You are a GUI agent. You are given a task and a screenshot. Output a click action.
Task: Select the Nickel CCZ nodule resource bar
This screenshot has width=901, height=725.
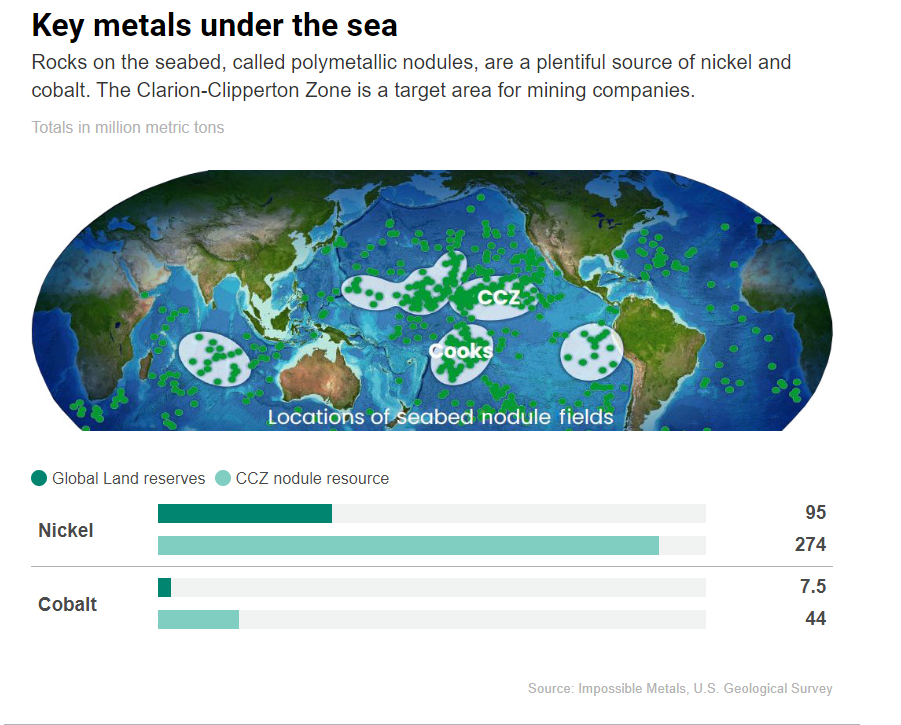coord(409,545)
